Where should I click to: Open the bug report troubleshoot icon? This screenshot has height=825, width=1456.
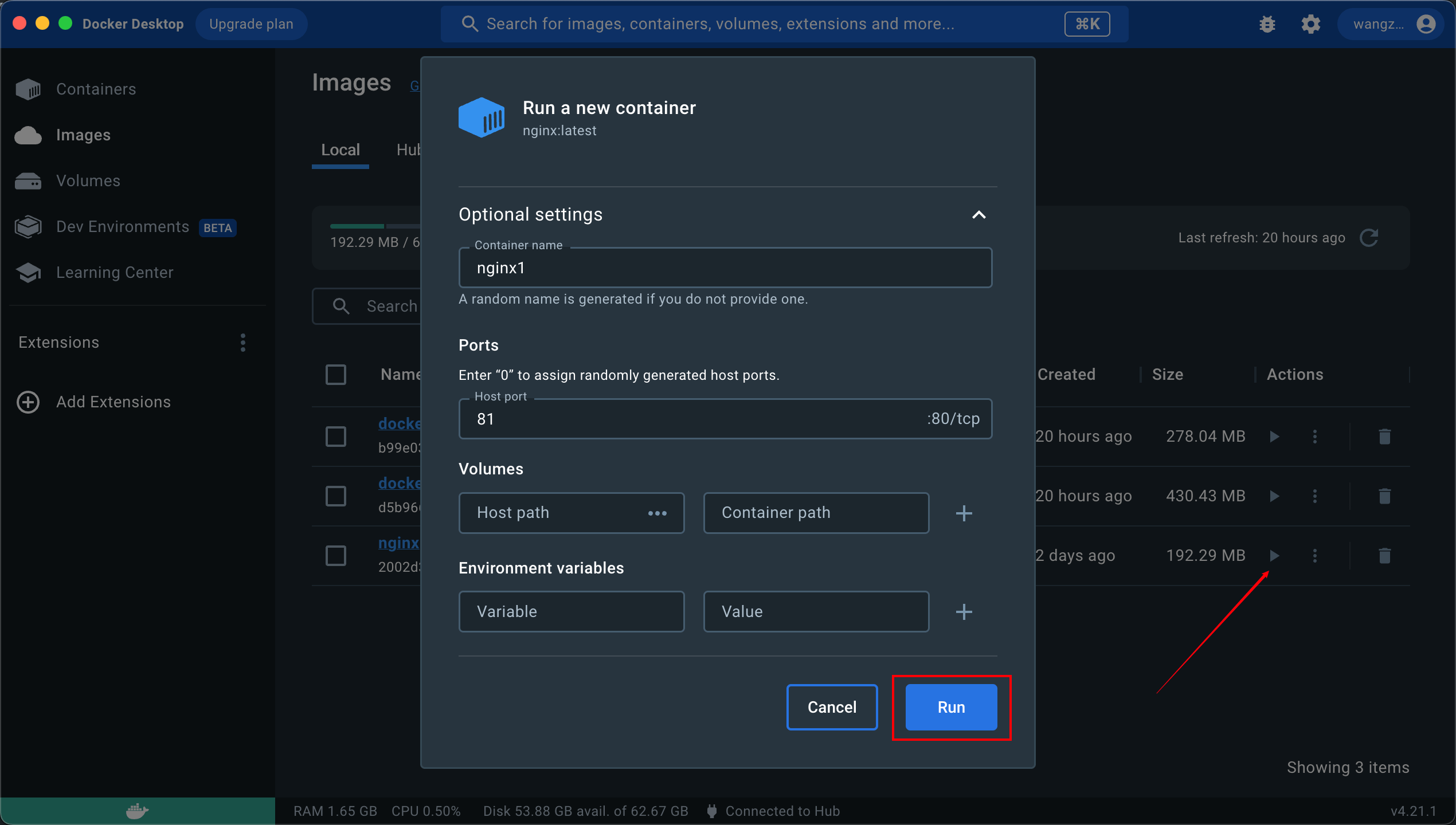point(1267,24)
